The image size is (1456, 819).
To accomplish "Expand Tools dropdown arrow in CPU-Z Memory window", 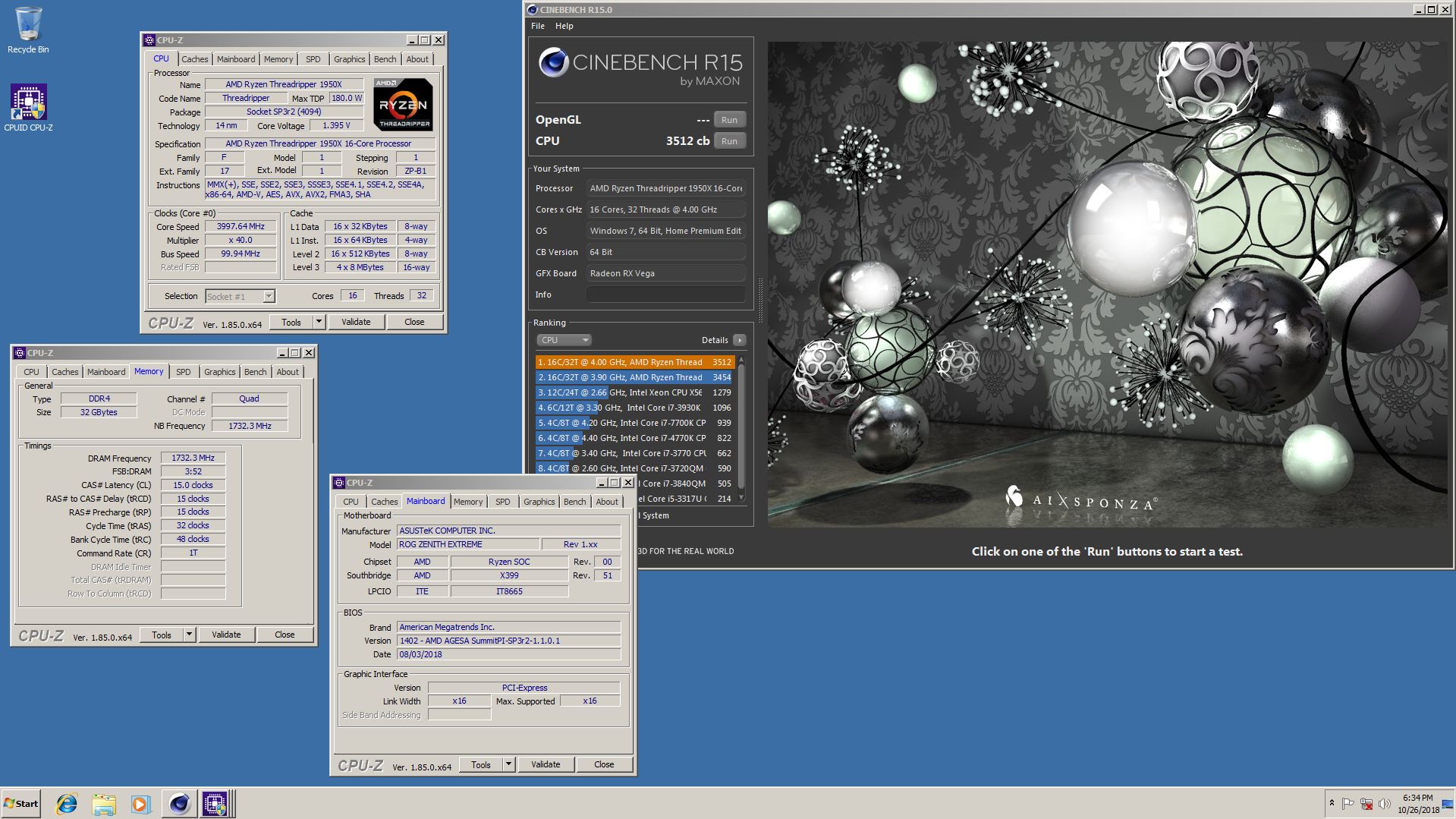I will coord(189,635).
